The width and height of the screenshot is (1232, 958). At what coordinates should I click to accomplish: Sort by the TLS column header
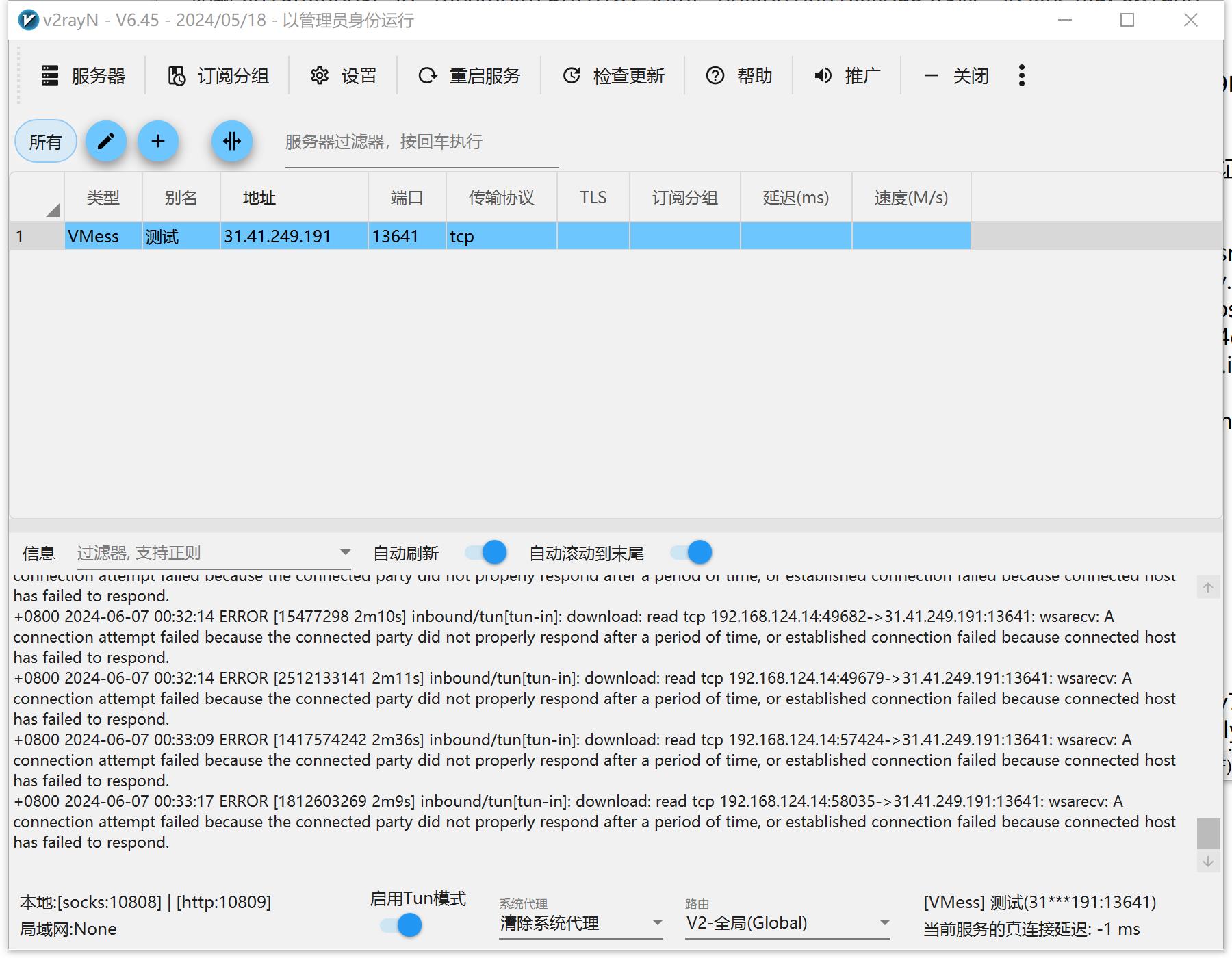coord(593,198)
